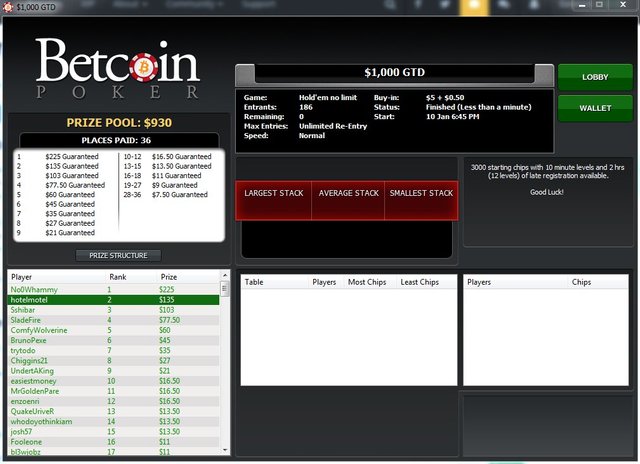This screenshot has height=464, width=640.
Task: Click the Unlimited Re-Entry value
Action: pos(333,126)
